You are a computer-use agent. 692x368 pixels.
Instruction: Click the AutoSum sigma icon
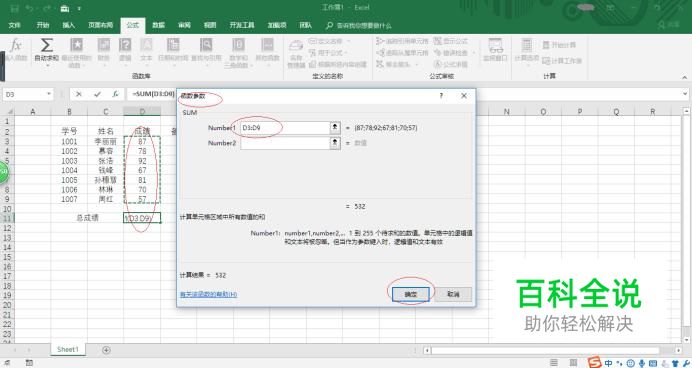coord(47,45)
